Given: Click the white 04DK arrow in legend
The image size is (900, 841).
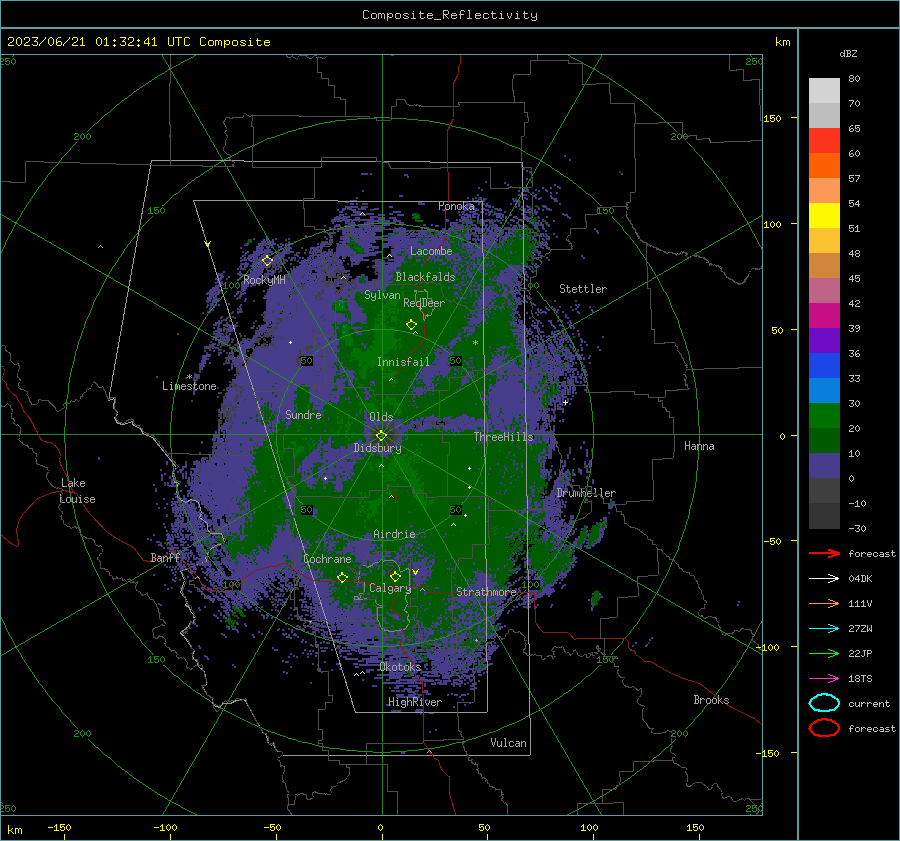Looking at the screenshot, I should 824,578.
